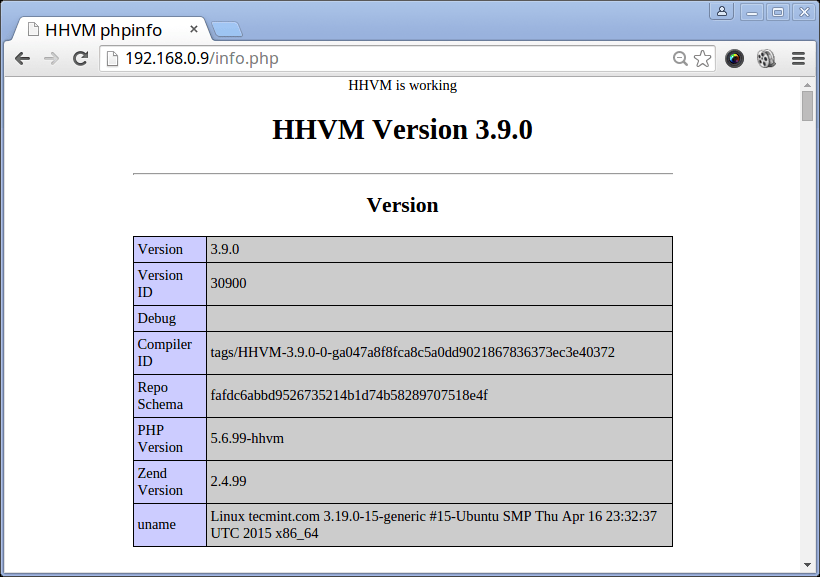Open the Chrome hamburger menu
Screen dimensions: 820x577
(x=798, y=59)
